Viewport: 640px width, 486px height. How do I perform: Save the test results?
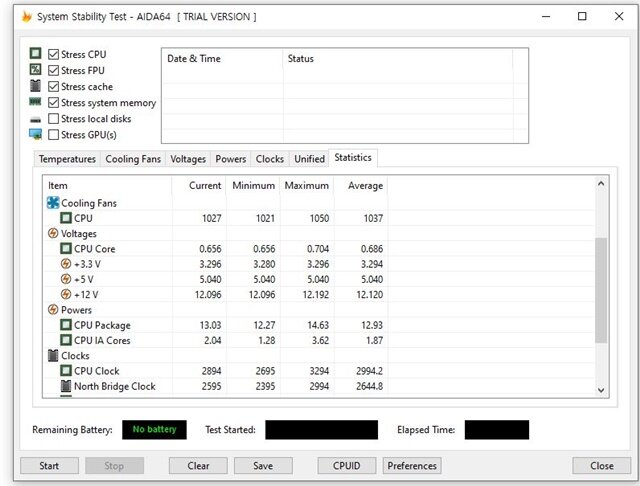263,466
